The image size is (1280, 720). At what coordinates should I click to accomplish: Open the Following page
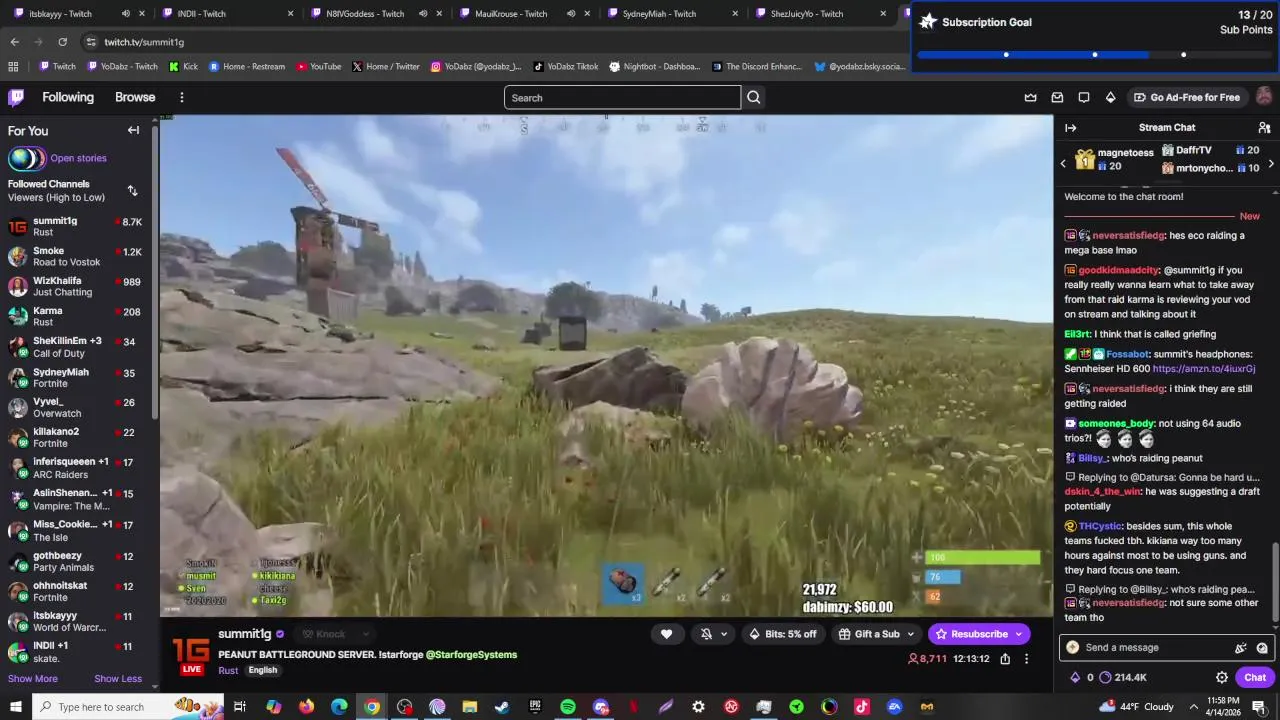pos(68,97)
